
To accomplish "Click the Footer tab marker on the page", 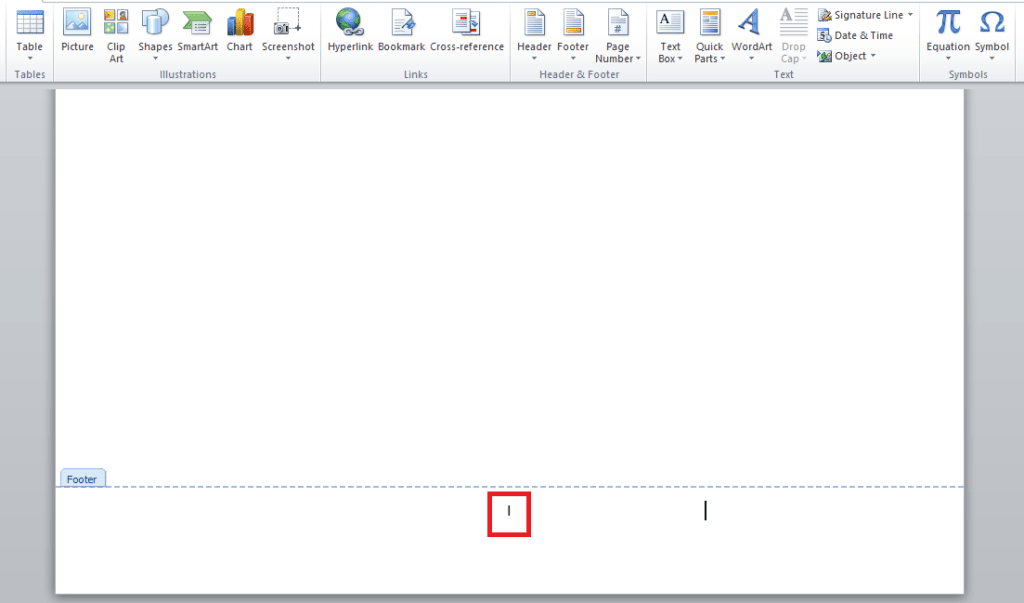I will tap(82, 478).
